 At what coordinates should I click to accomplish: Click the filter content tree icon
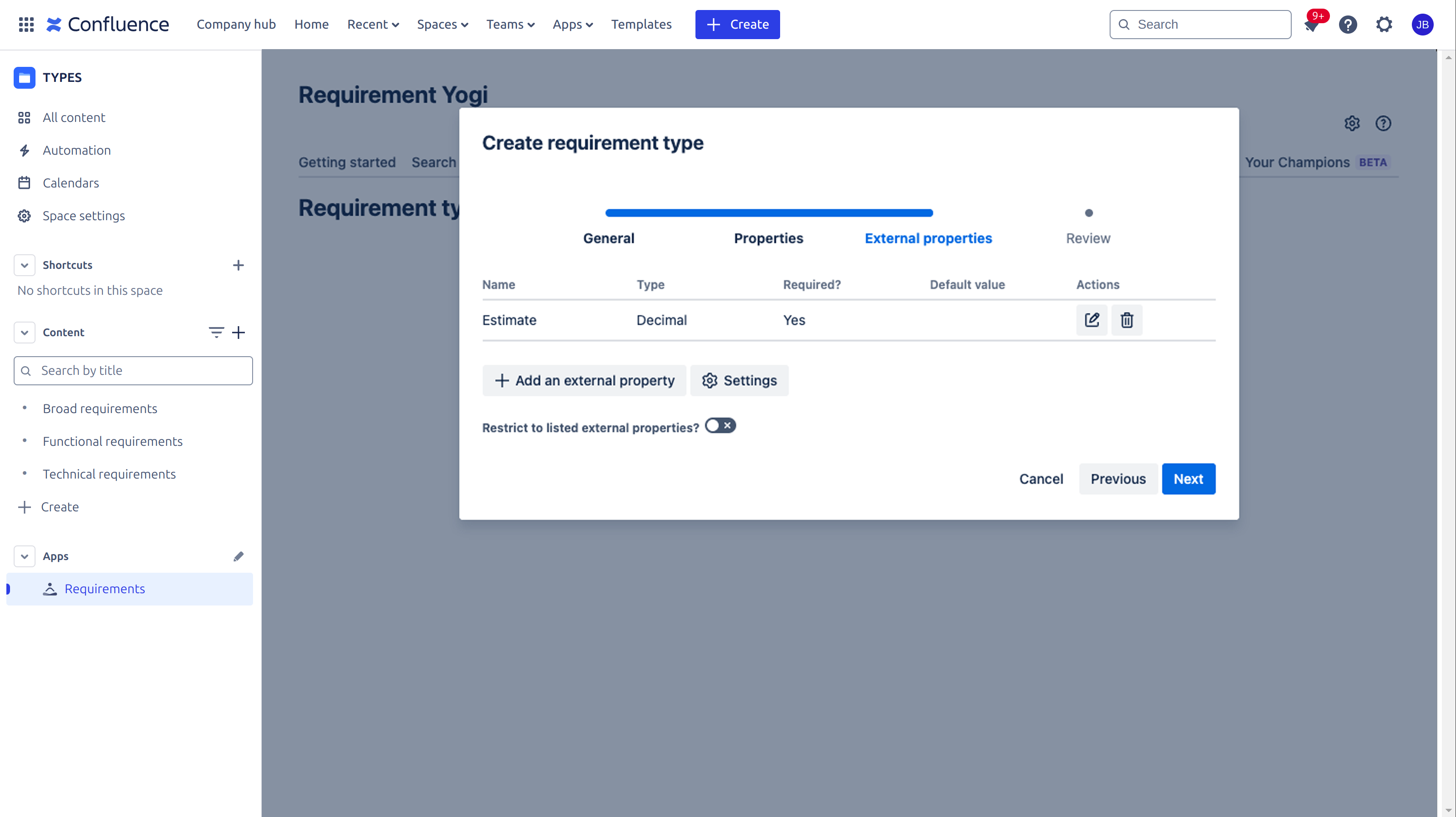pos(216,332)
